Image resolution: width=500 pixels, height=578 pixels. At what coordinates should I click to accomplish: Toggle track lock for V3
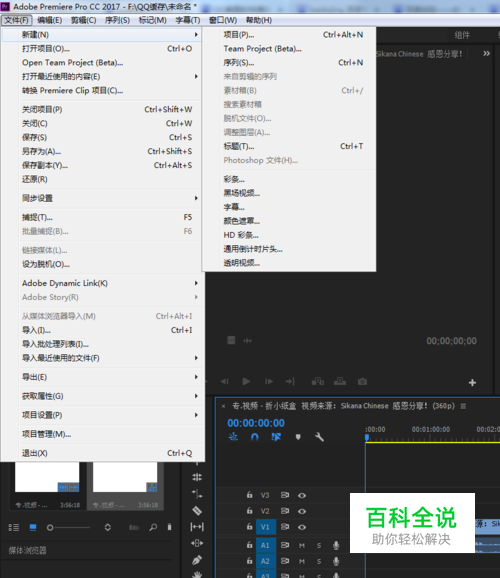[250, 495]
